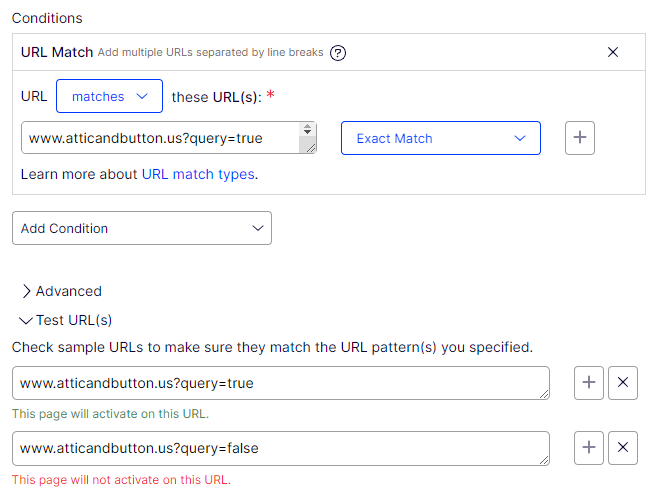Delete the query=true test URL row

pos(623,383)
